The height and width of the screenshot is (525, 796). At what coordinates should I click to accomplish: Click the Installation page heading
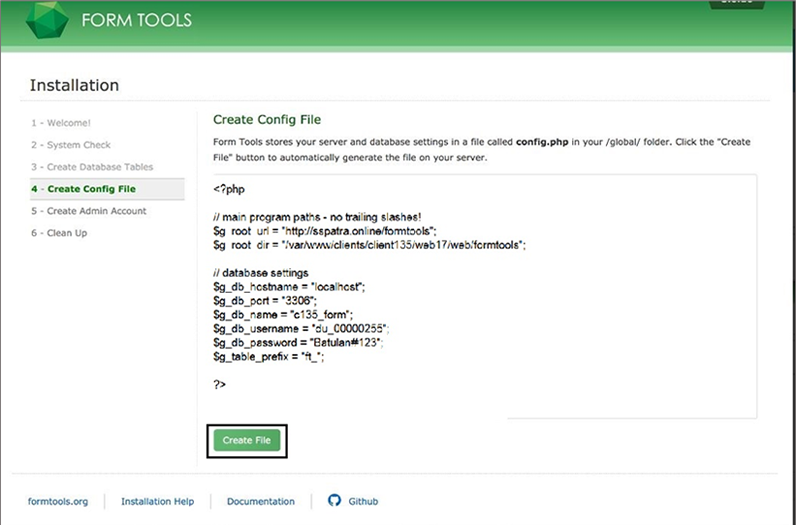(74, 85)
